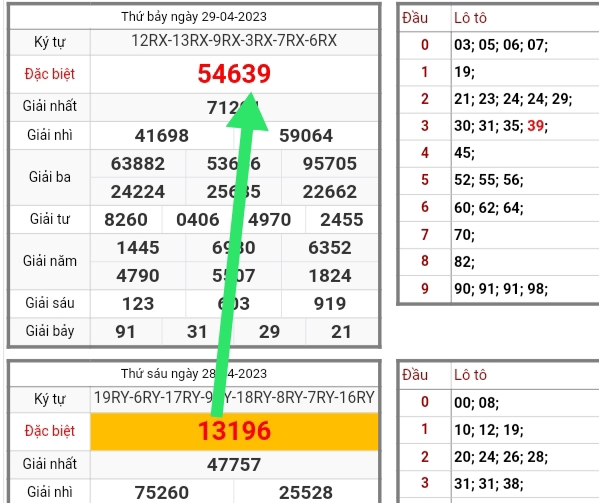Click the head 9 row in top lô tô table
Image resolution: width=599 pixels, height=503 pixels.
499,289
